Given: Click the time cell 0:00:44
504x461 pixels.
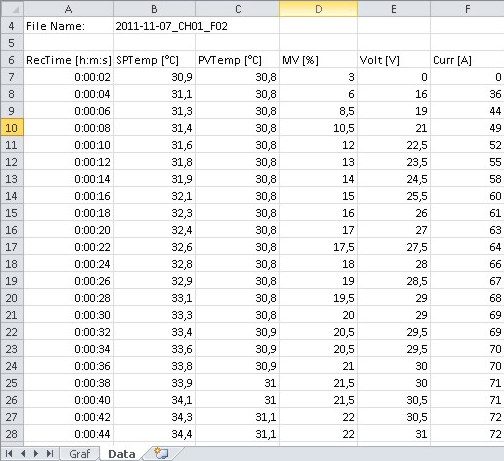Looking at the screenshot, I should (x=68, y=434).
